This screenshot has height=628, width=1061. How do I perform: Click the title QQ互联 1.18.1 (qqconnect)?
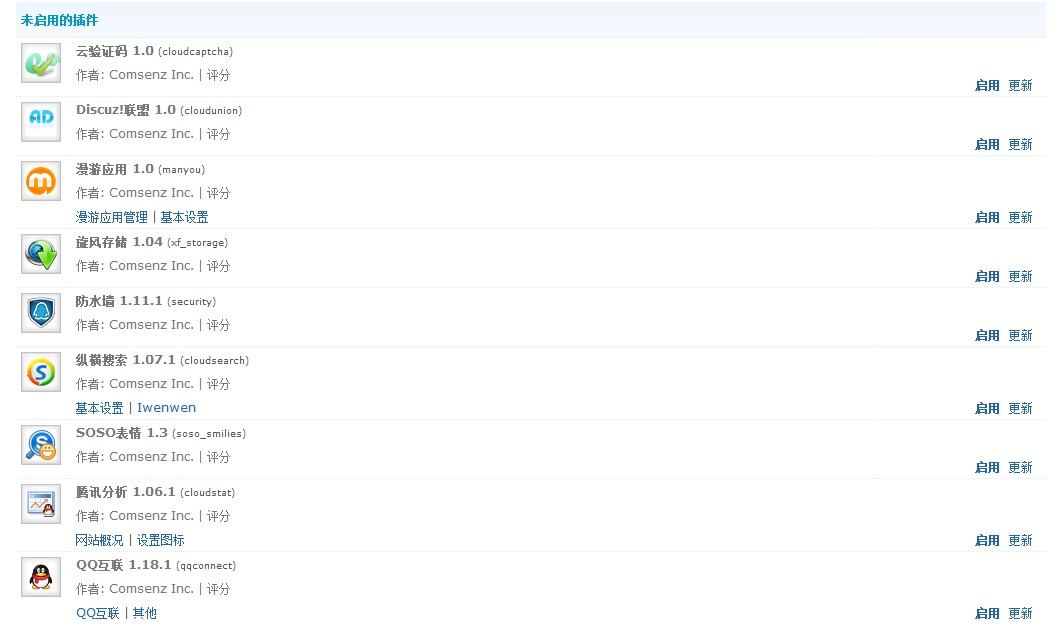tap(156, 565)
